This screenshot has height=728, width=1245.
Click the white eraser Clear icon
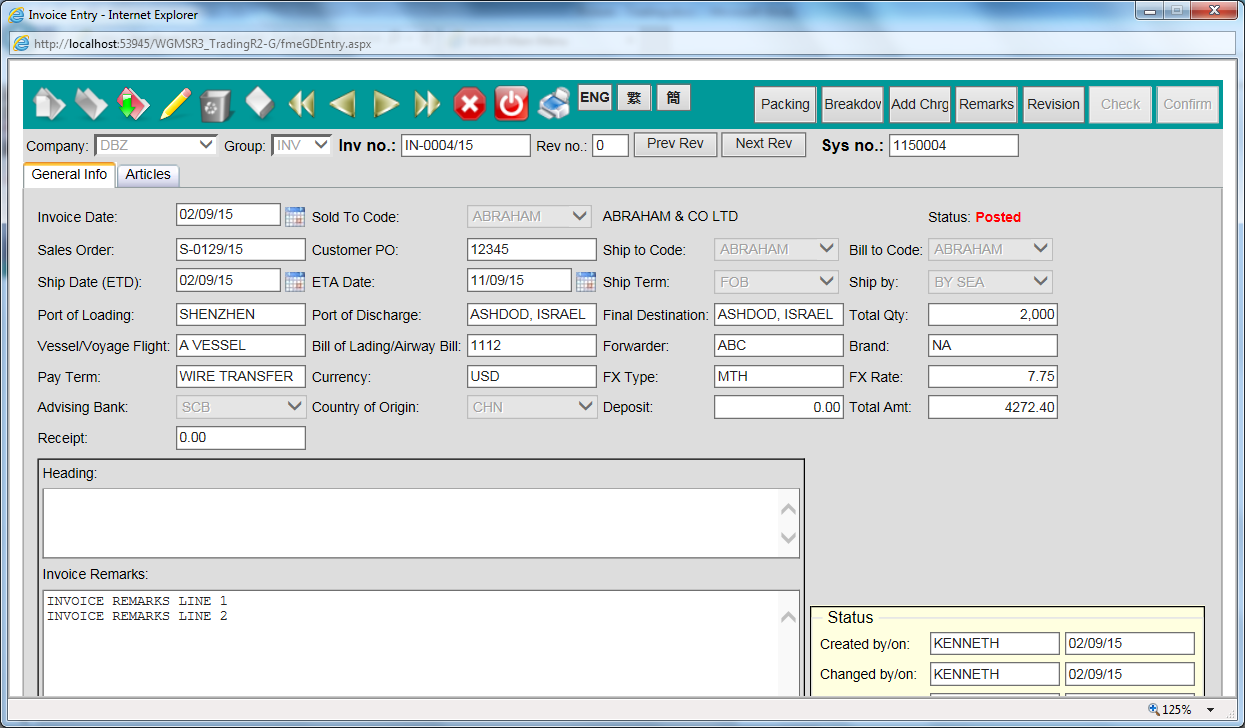[259, 103]
